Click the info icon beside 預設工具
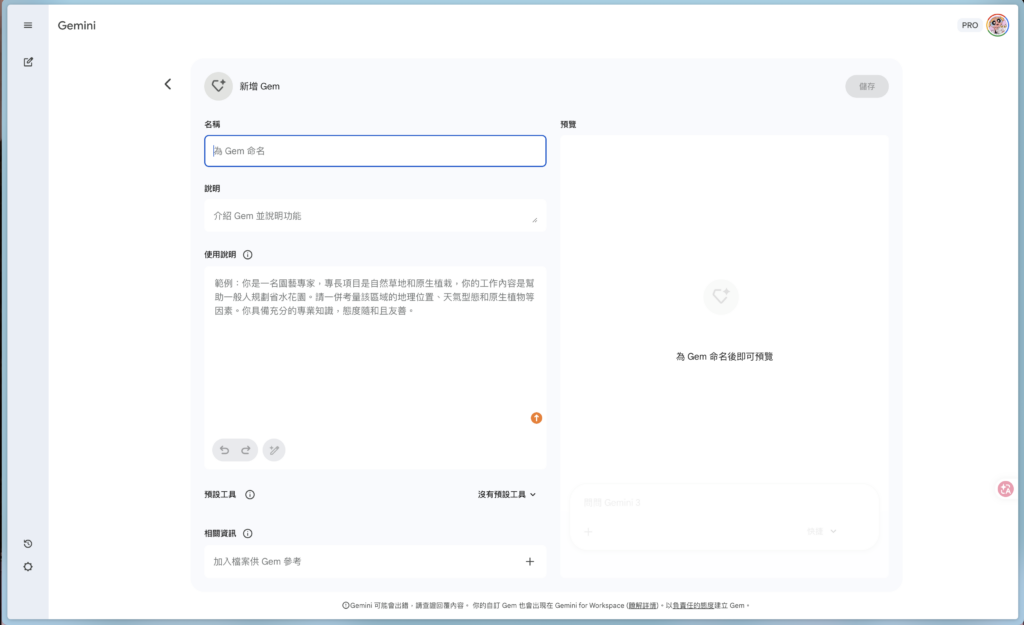1024x625 pixels. [250, 494]
